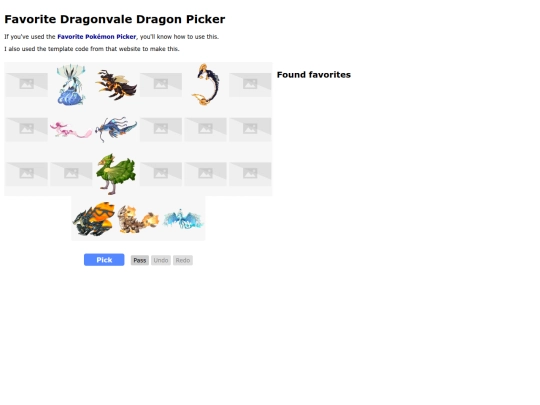The height and width of the screenshot is (405, 540).
Task: Select the first placeholder image in top row
Action: pos(27,84)
